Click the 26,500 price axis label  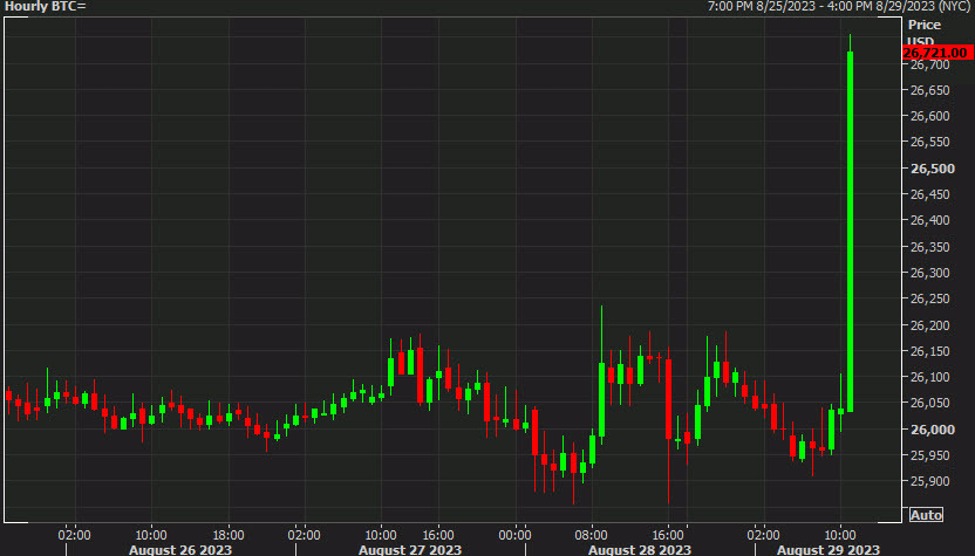[x=932, y=169]
